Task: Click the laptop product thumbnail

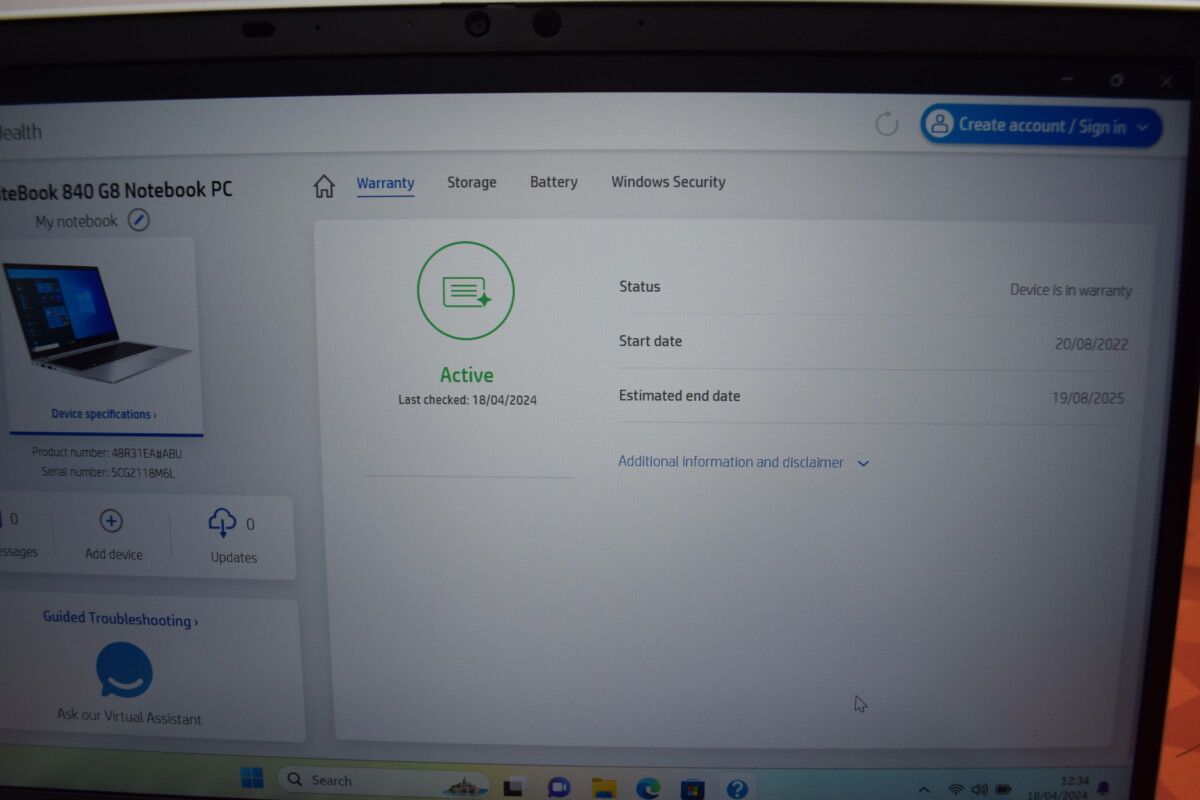Action: click(97, 323)
